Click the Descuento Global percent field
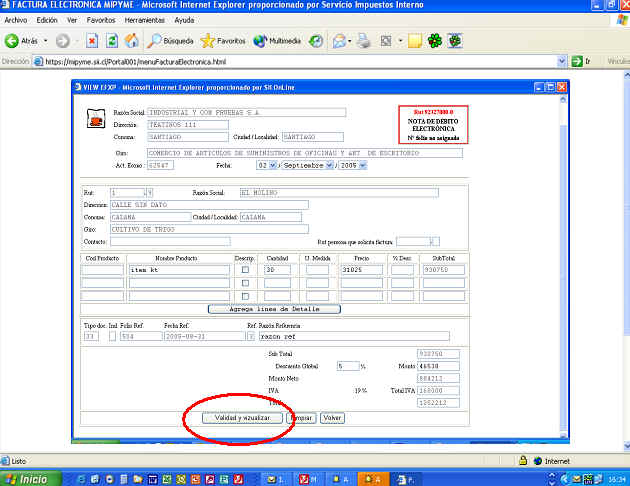This screenshot has height=486, width=630. click(x=348, y=366)
